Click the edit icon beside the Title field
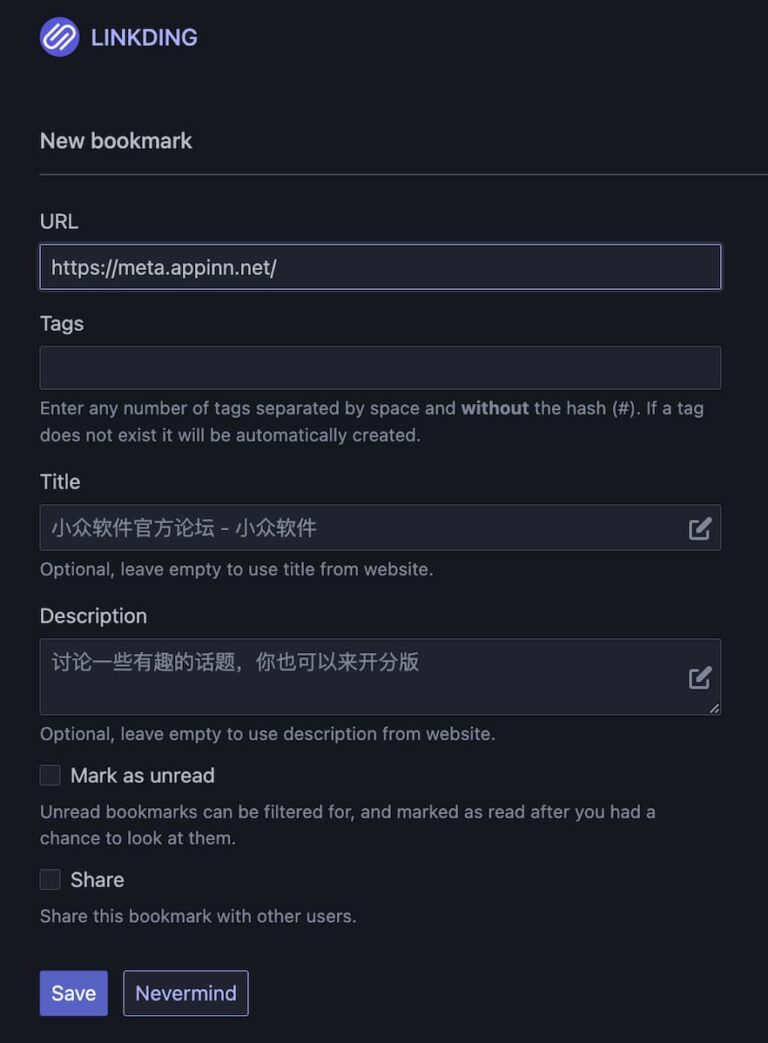The width and height of the screenshot is (768, 1043). tap(699, 528)
